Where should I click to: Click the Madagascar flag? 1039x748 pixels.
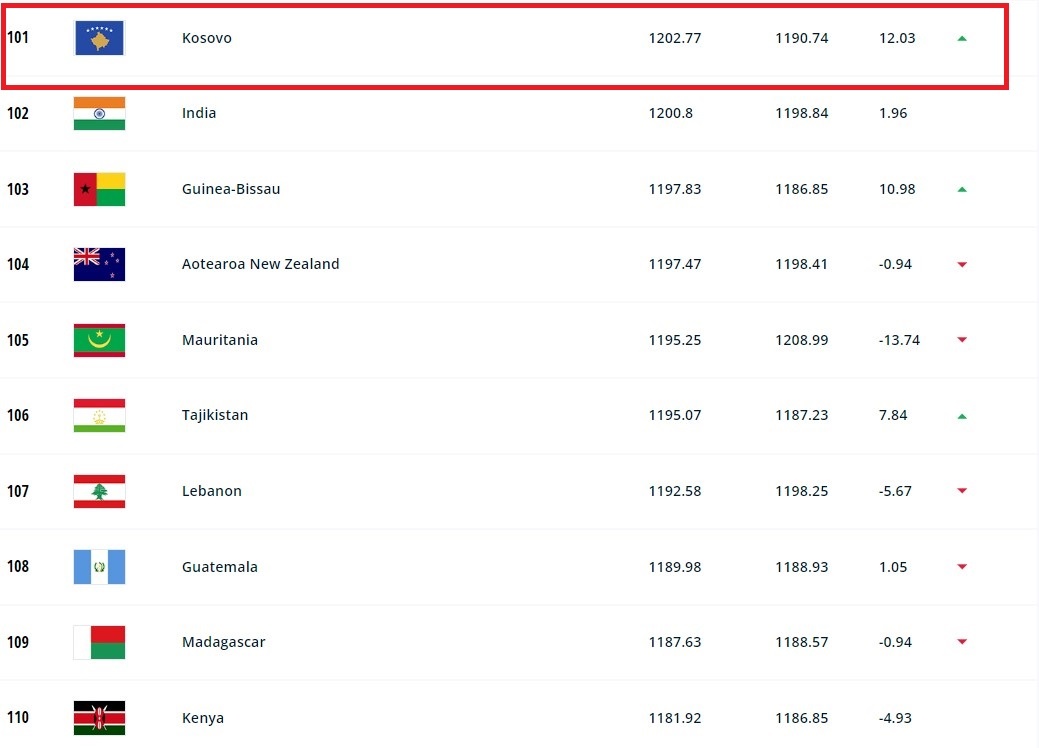[99, 642]
